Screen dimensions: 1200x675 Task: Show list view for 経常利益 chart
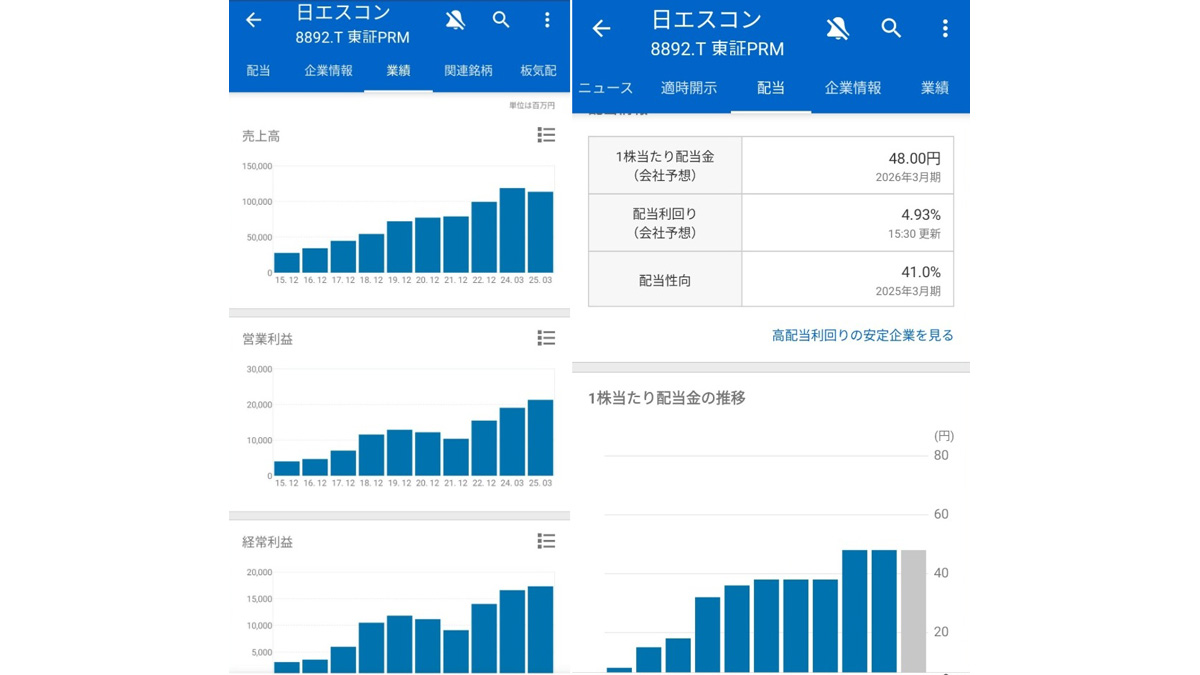click(546, 541)
